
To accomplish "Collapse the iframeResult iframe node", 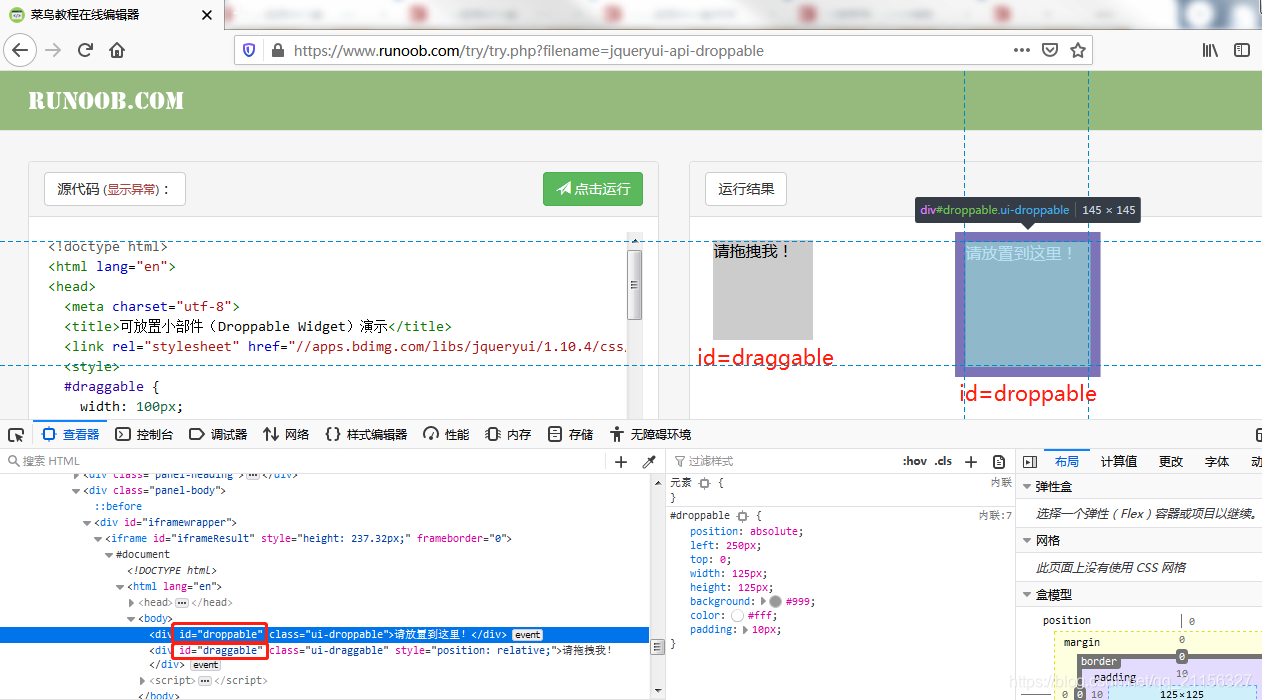I will 97,539.
